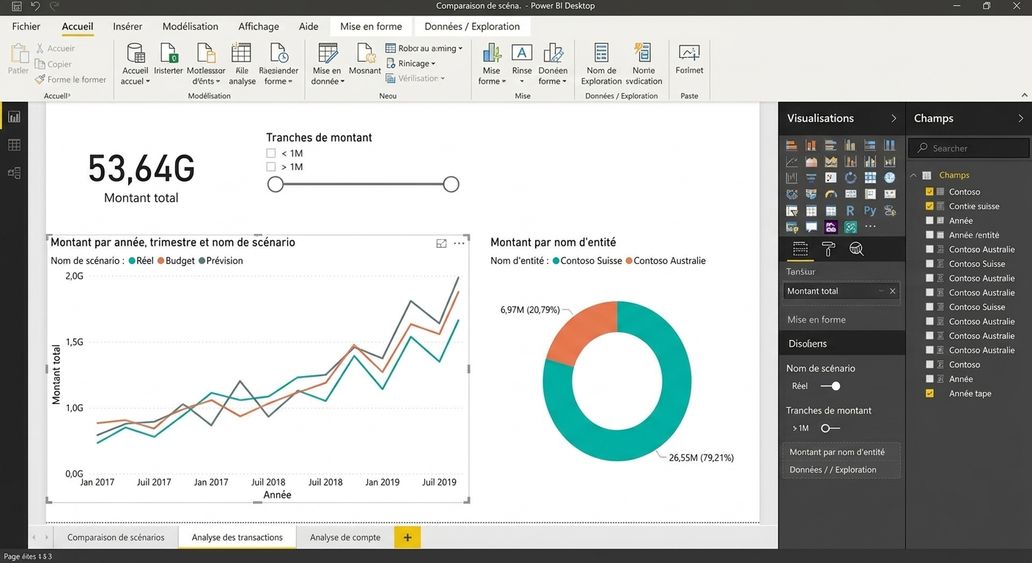Collapse the Visualisations pane chevron
This screenshot has width=1032, height=563.
893,119
